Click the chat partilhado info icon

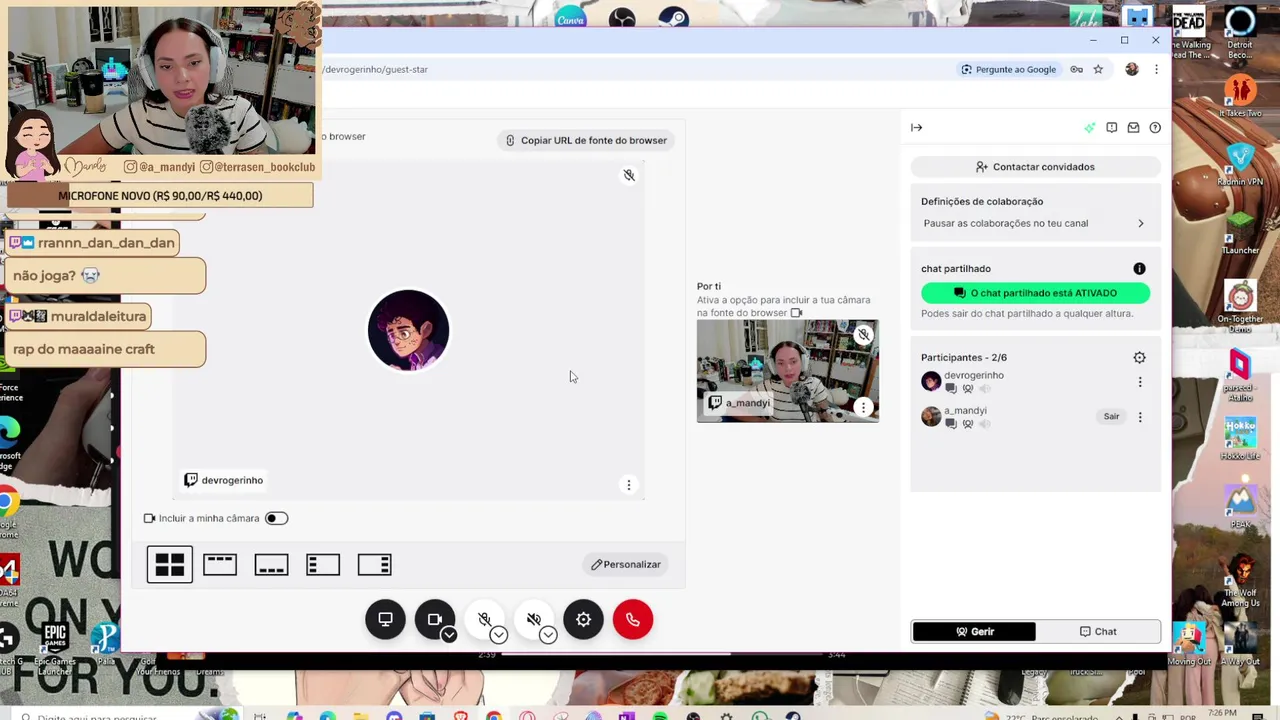1139,268
